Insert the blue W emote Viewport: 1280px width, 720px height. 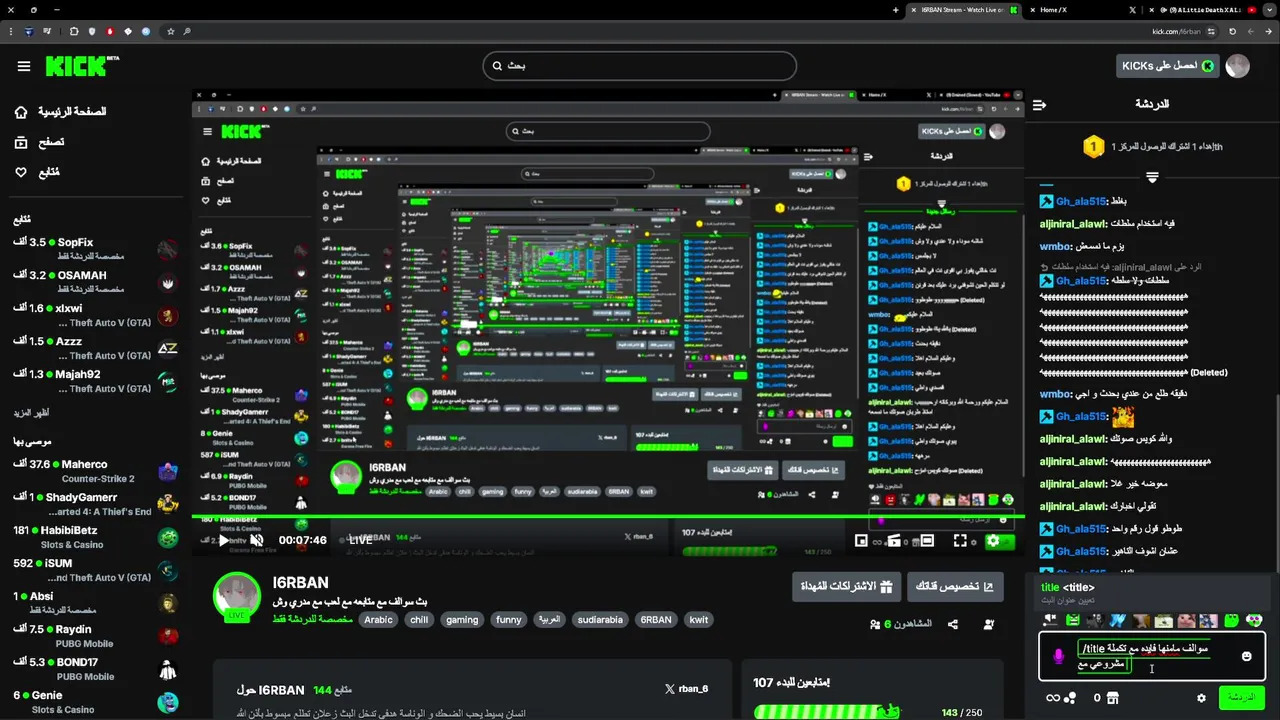1118,621
